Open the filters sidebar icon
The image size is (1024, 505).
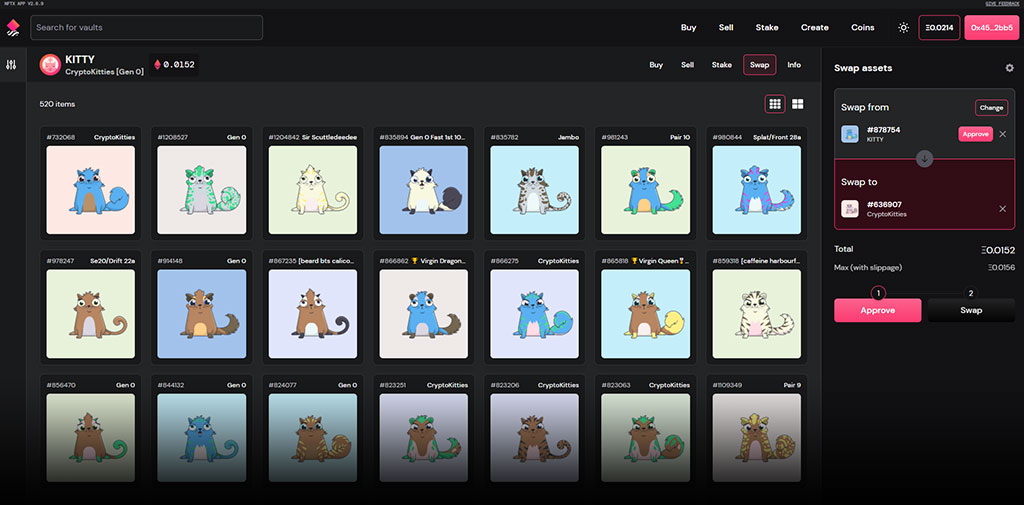tap(12, 65)
